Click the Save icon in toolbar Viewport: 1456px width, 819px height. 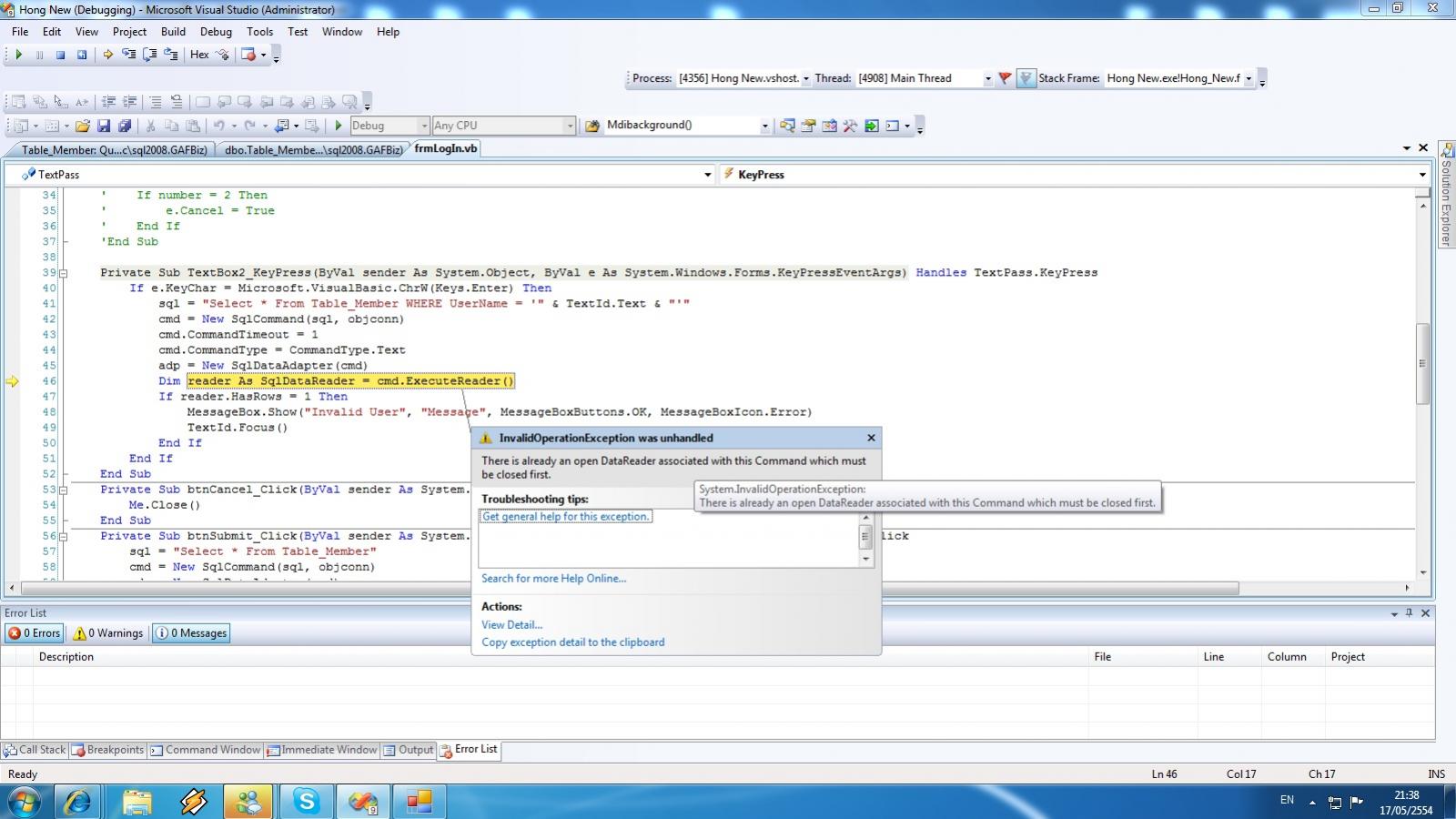(x=104, y=126)
